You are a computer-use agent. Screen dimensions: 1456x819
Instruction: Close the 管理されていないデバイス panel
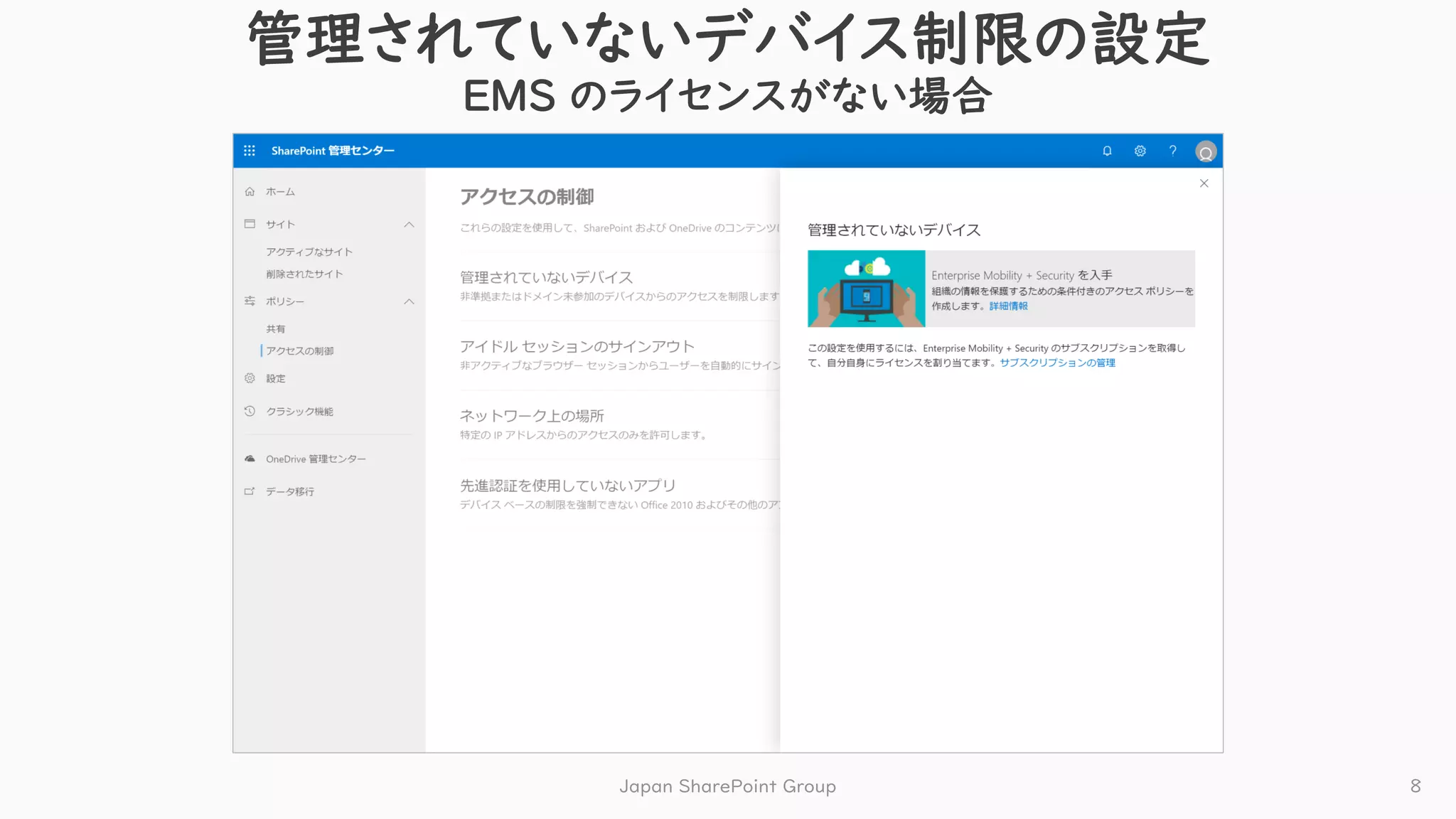1204,183
